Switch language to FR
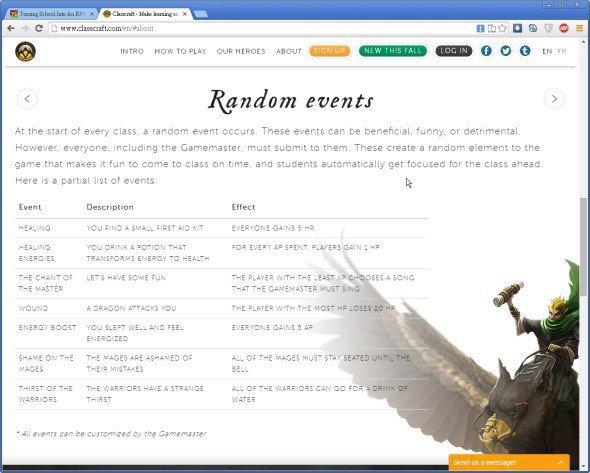This screenshot has height=473, width=590. [562, 51]
